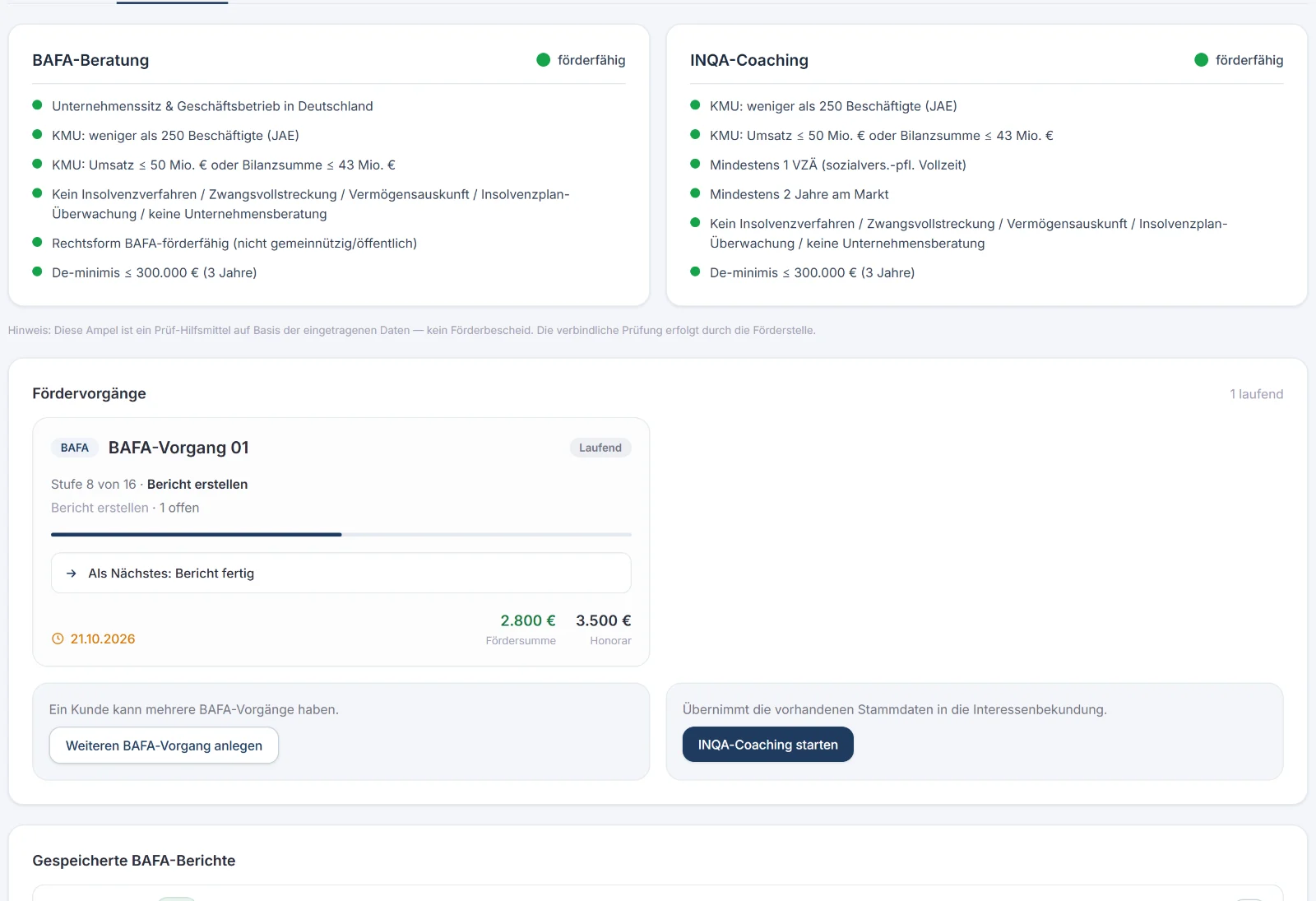Click 'Unternehmenssitz & Geschäftsbetrieb in Deutschland' criterion

coord(212,106)
